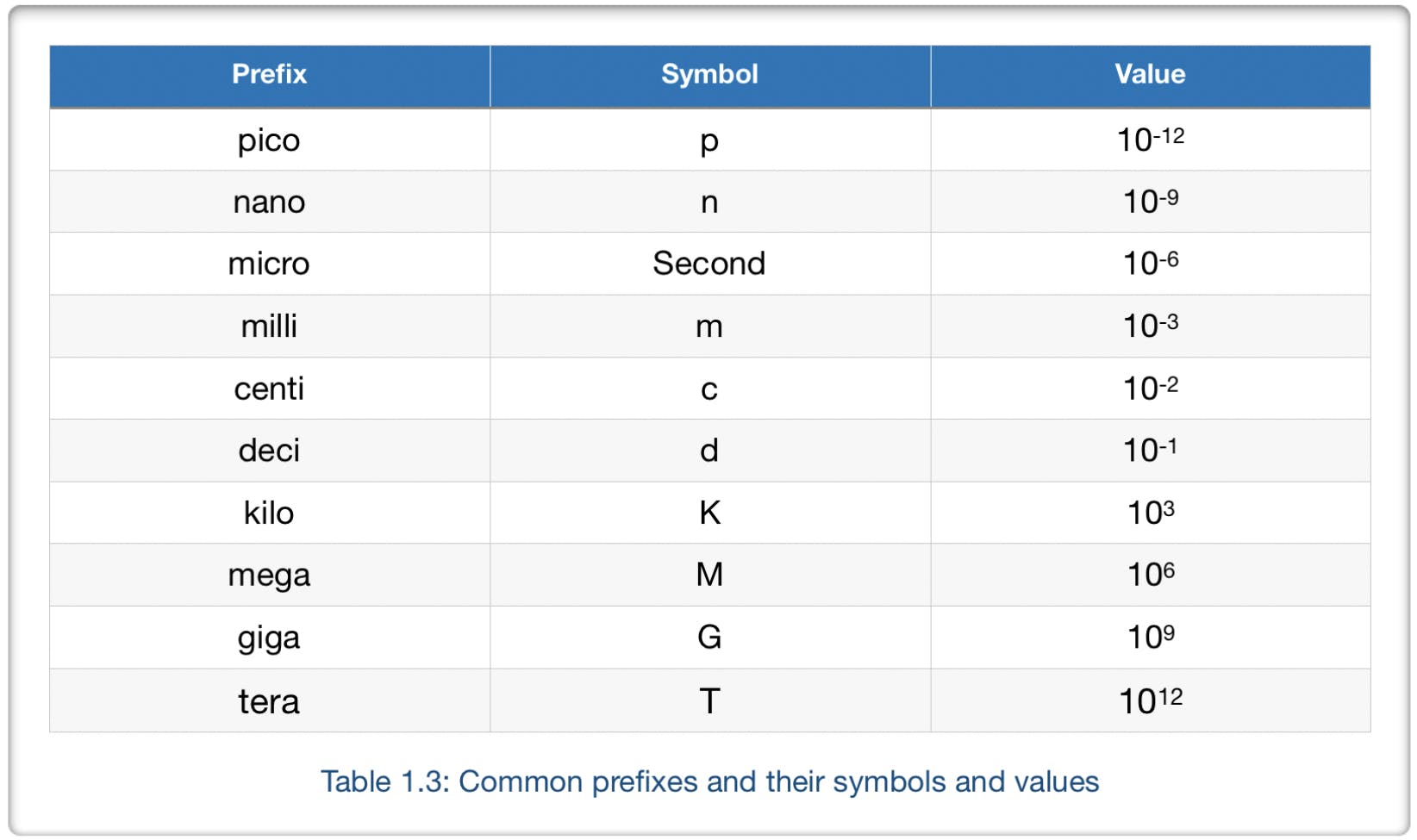Image resolution: width=1417 pixels, height=840 pixels.
Task: Click the micro prefix cell
Action: pyautogui.click(x=269, y=264)
